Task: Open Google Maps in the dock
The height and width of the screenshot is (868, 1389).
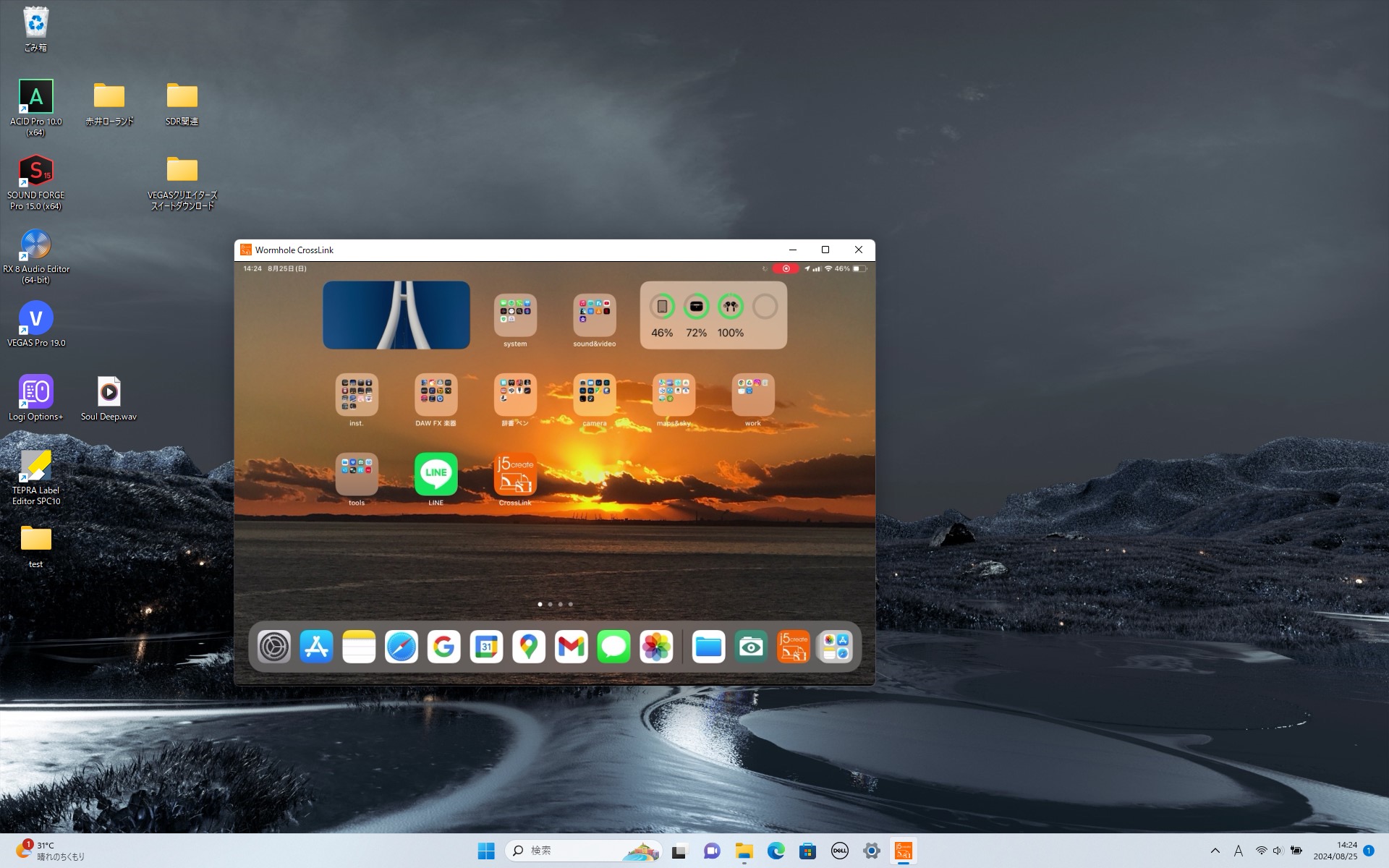Action: tap(529, 647)
